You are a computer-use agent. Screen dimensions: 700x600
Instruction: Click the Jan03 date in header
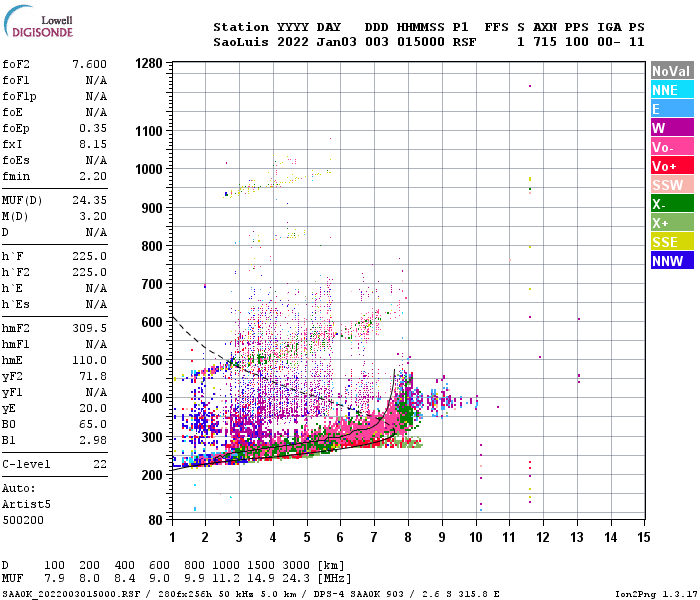[x=337, y=42]
